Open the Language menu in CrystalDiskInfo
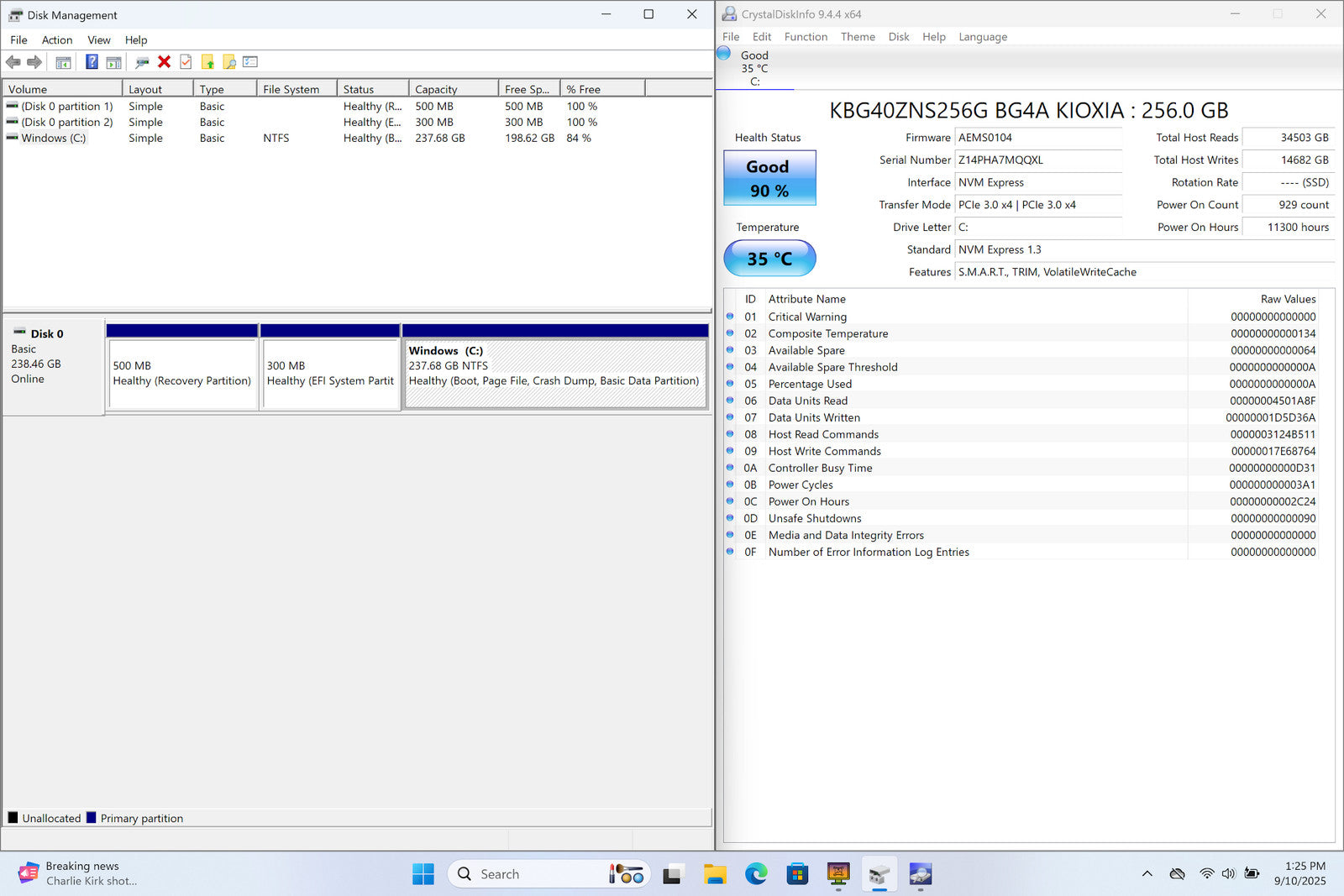This screenshot has height=896, width=1344. coord(983,37)
